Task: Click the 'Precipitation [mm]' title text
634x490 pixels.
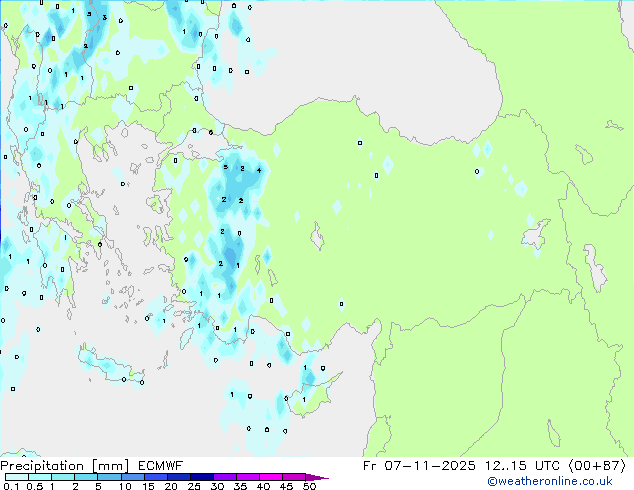Action: click(65, 466)
